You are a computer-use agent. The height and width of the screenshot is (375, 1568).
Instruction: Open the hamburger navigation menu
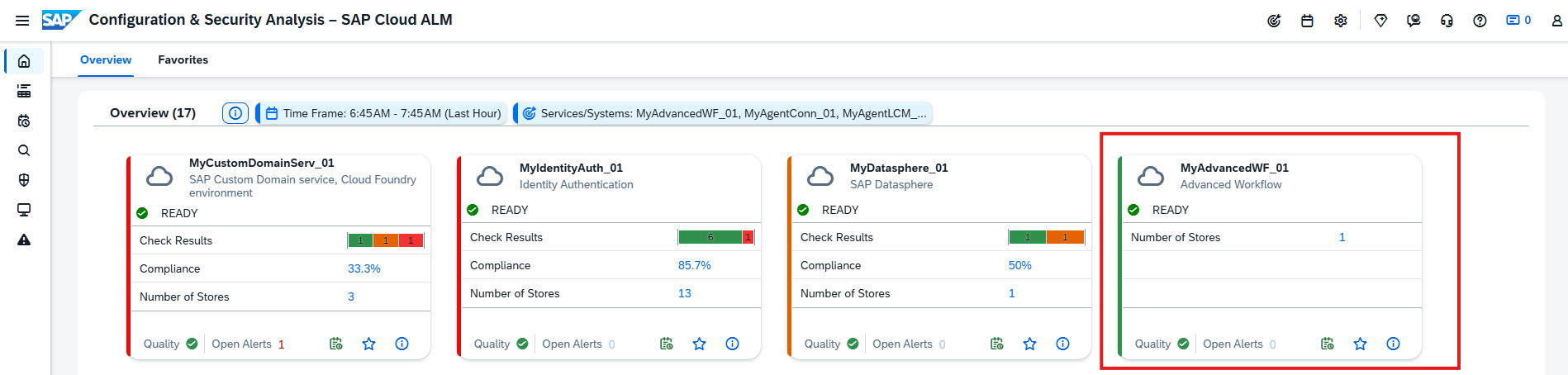(x=22, y=21)
